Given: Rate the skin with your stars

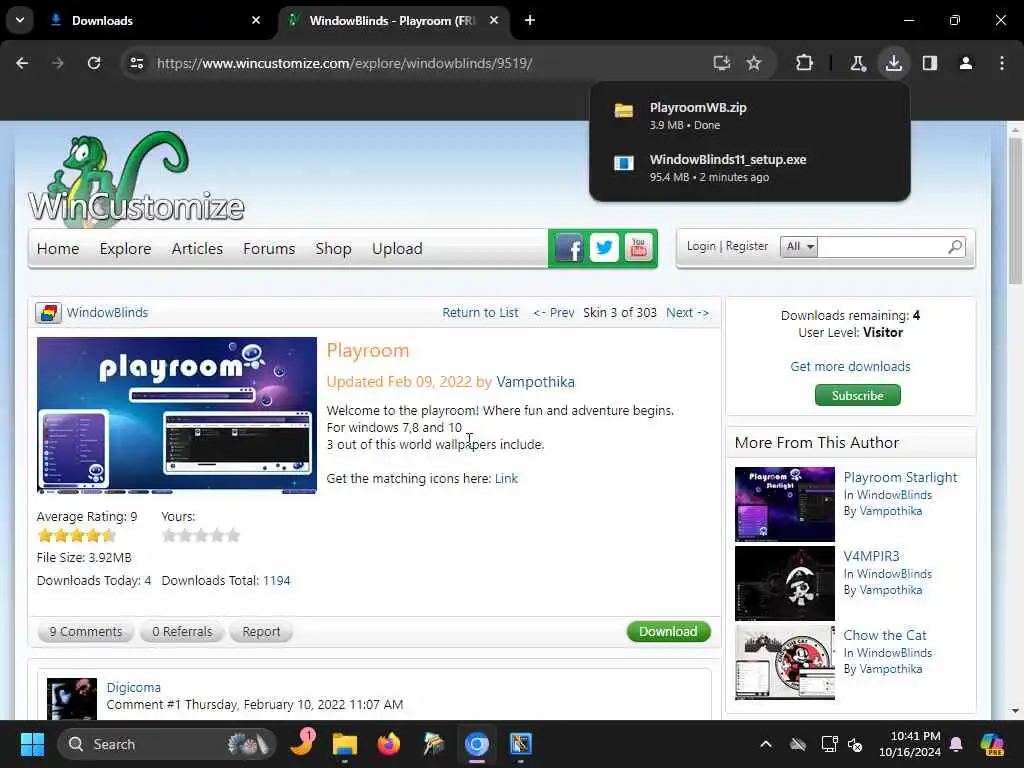Looking at the screenshot, I should pyautogui.click(x=201, y=536).
